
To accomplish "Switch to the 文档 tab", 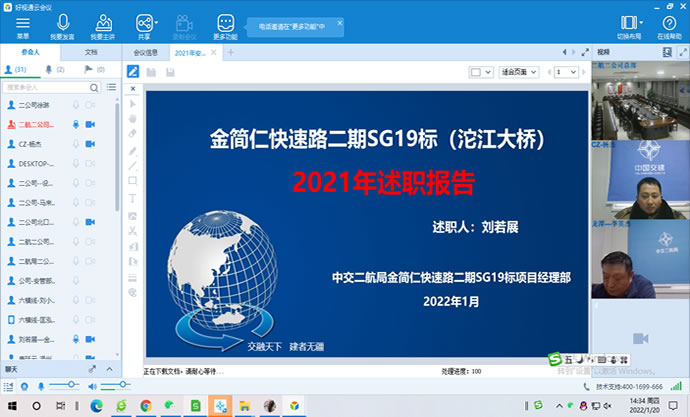I will point(91,51).
